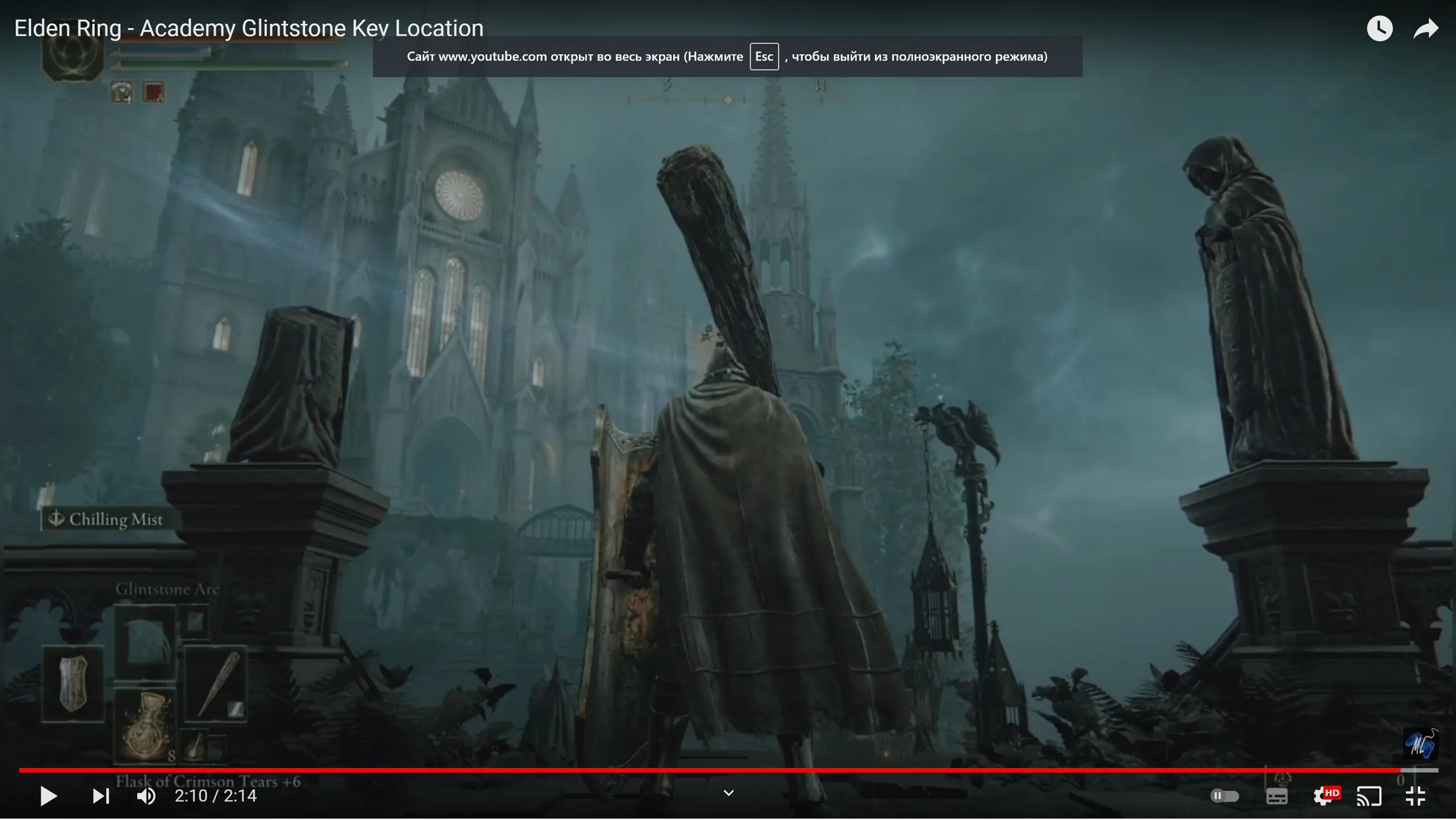Skip to the next video
The height and width of the screenshot is (820, 1456).
coord(100,796)
